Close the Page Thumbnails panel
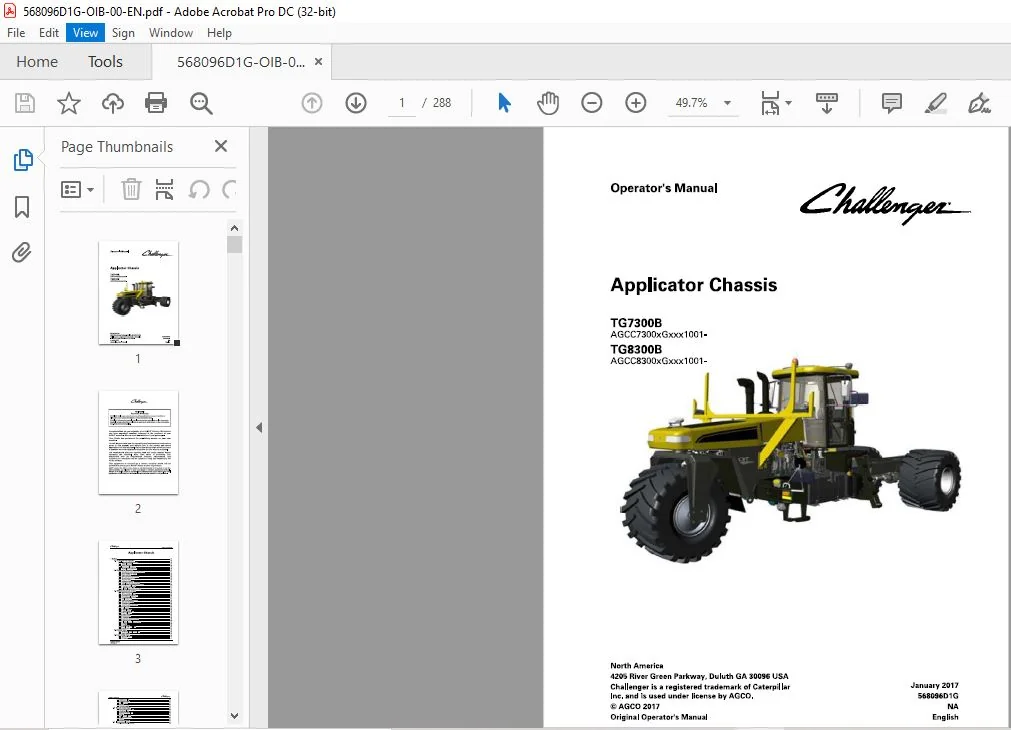The width and height of the screenshot is (1011, 730). click(221, 146)
